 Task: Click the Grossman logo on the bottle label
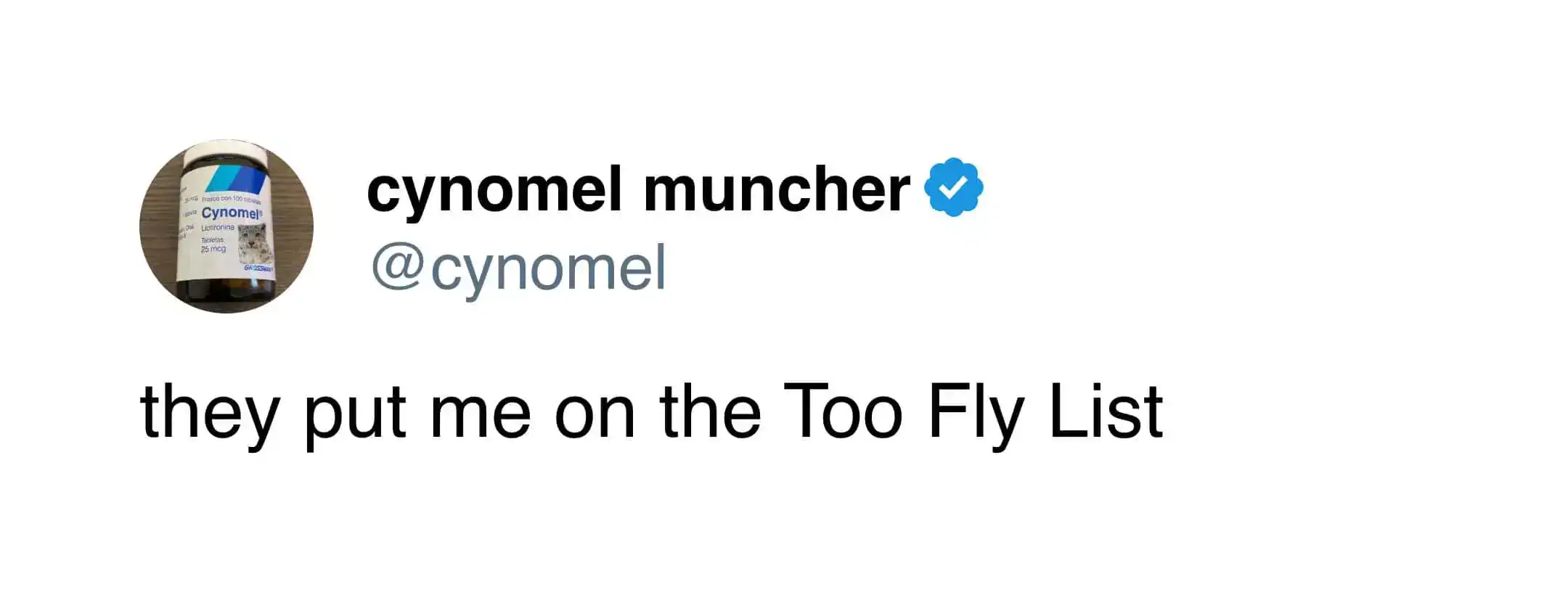(258, 268)
